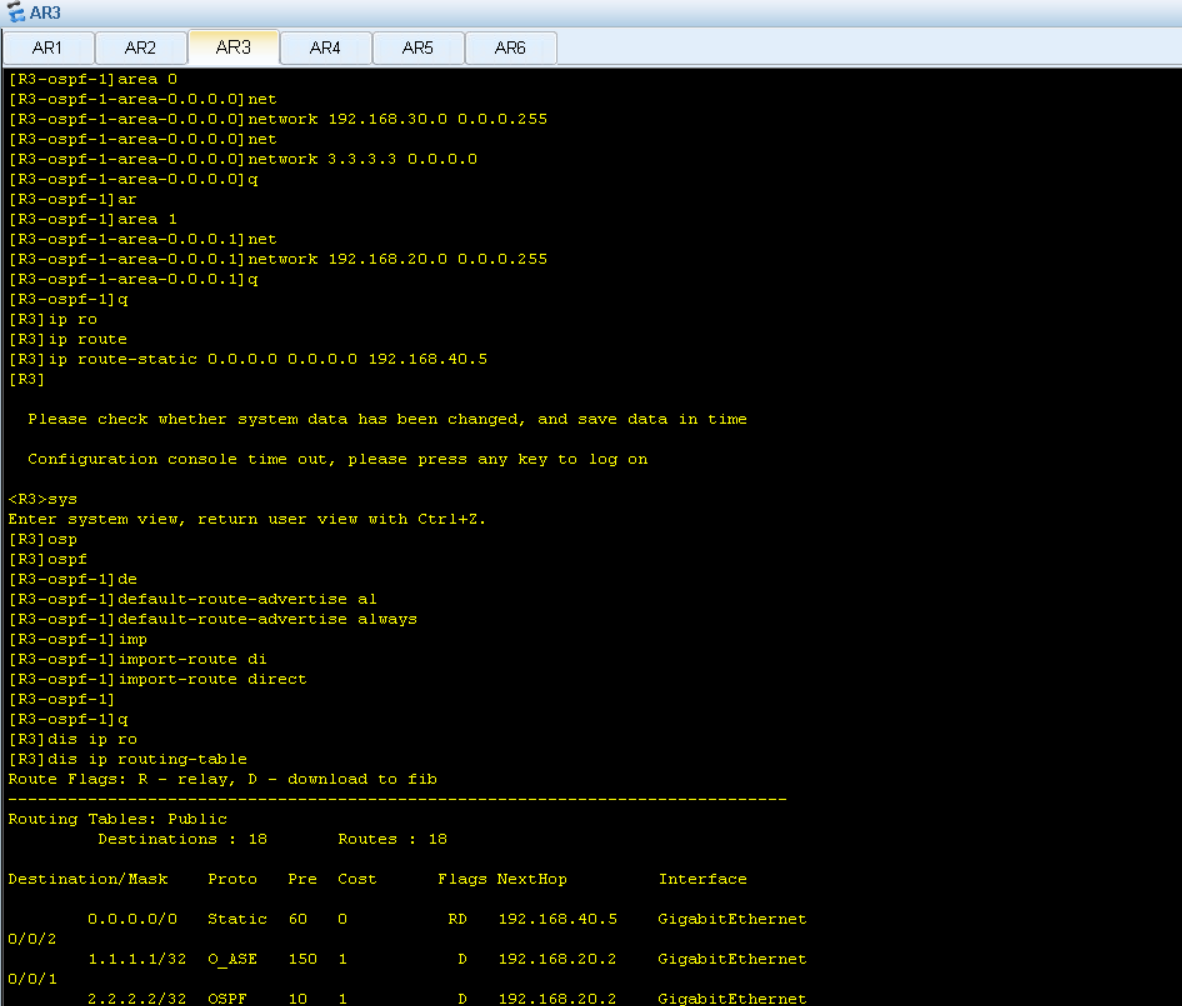The height and width of the screenshot is (1006, 1182).
Task: Click the '[R3-ospf-1]area 1' command line
Action: coord(93,219)
